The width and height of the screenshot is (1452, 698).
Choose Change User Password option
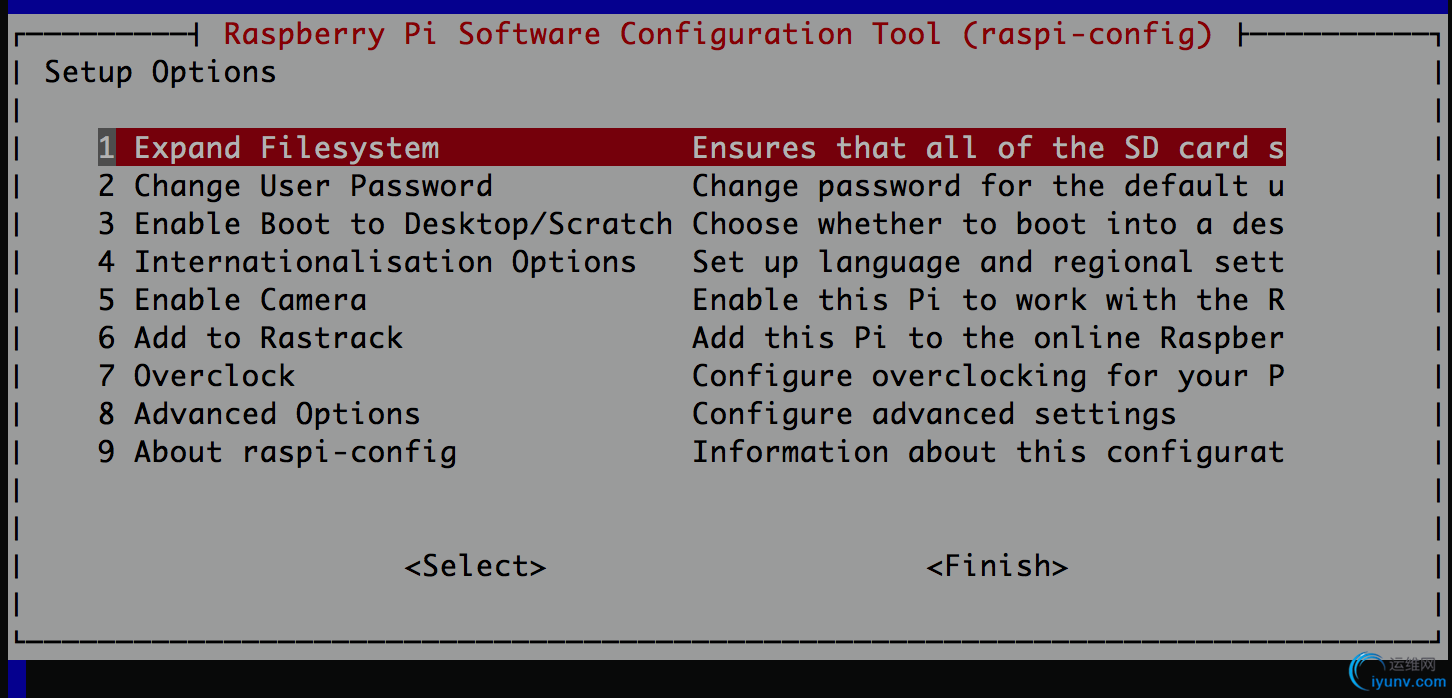point(691,186)
